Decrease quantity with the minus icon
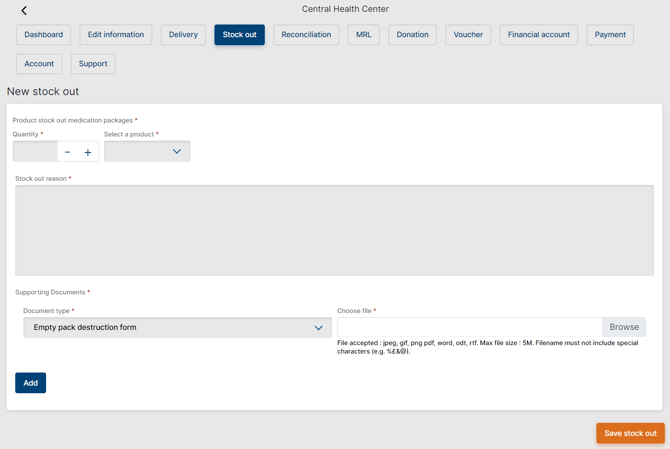This screenshot has width=670, height=449. [x=67, y=152]
